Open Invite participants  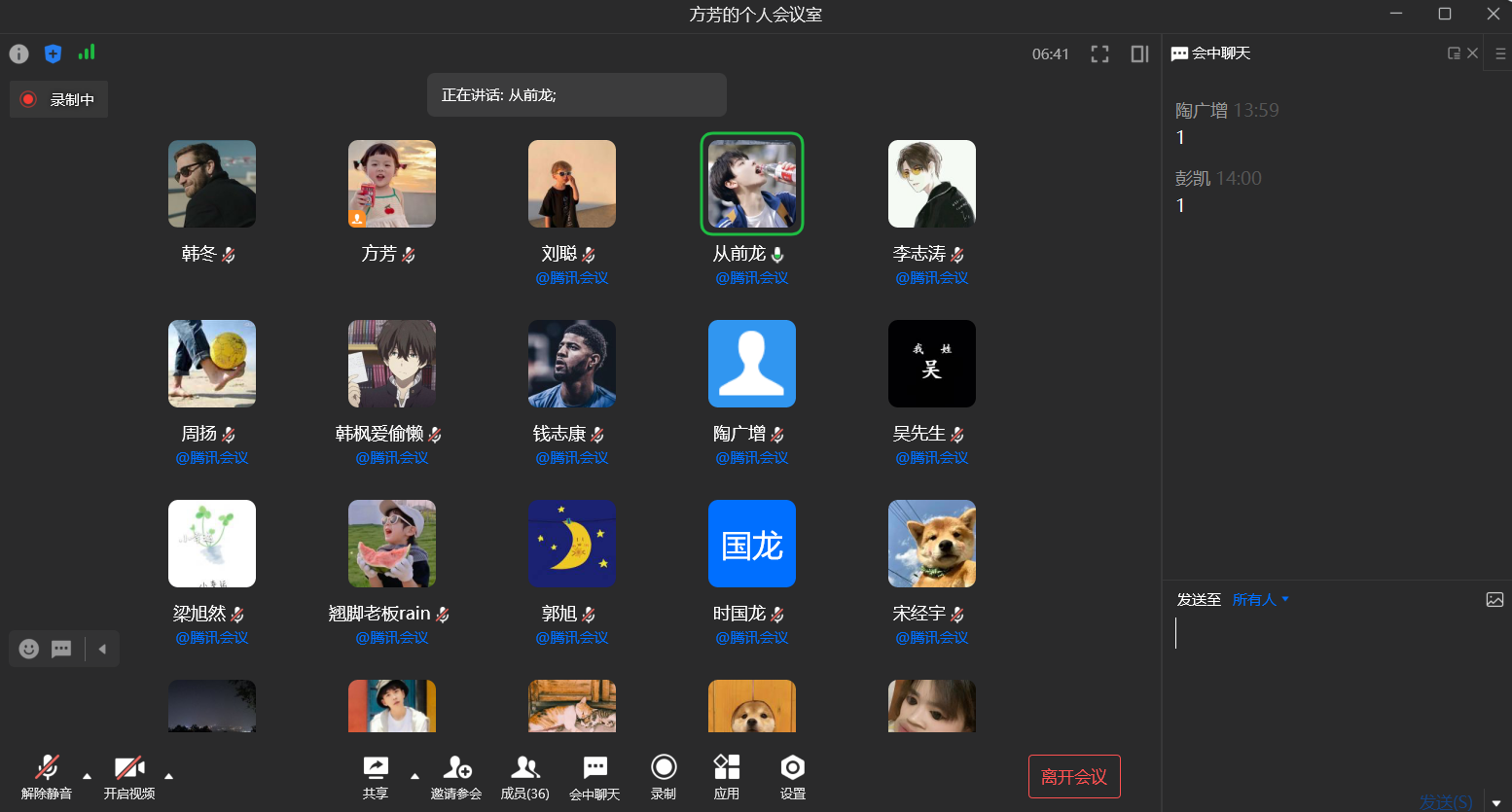point(456,777)
